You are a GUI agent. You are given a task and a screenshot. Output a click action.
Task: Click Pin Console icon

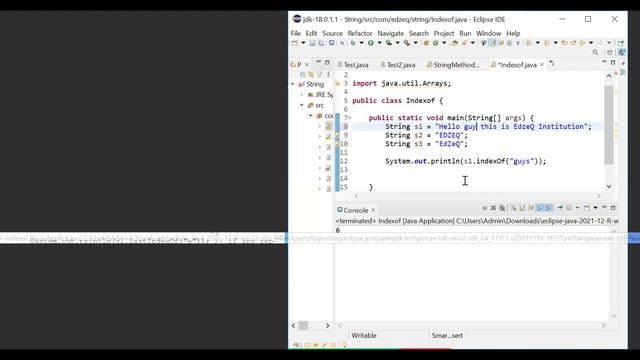point(560,208)
